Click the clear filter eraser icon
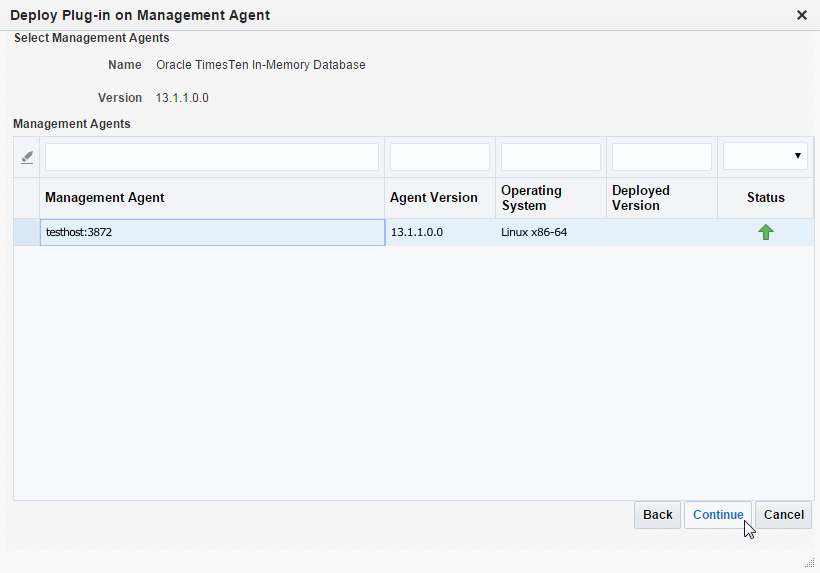 27,157
